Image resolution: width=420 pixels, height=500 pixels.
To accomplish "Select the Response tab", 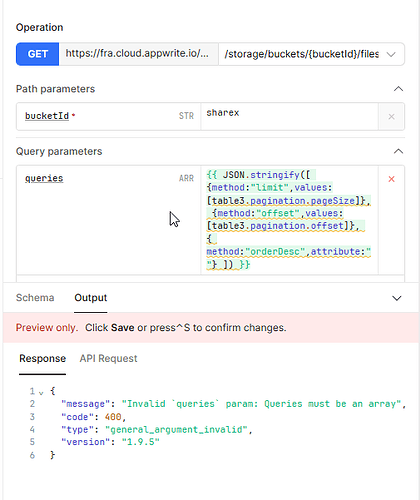I will (42, 359).
